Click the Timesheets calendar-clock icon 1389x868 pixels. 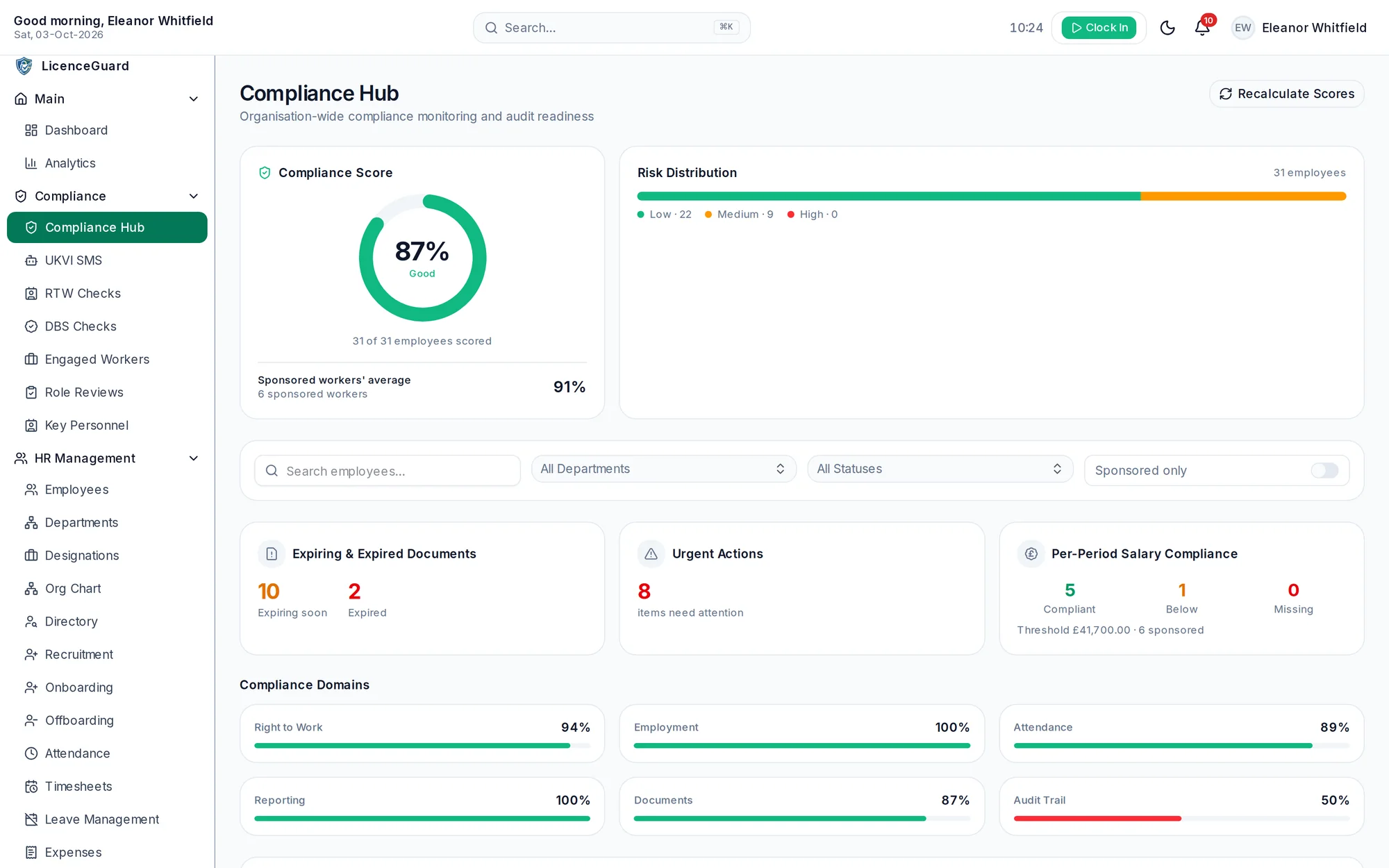31,787
